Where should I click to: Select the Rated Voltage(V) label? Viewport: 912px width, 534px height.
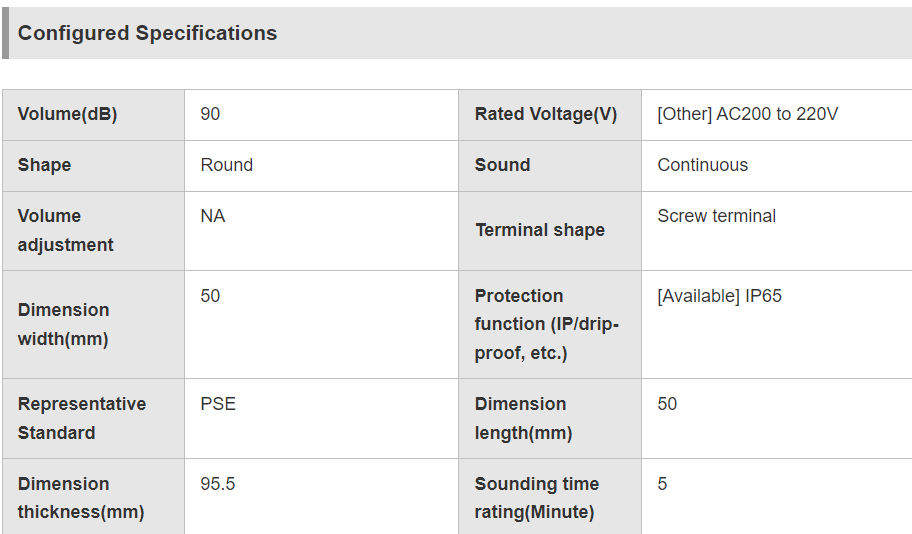tap(546, 114)
